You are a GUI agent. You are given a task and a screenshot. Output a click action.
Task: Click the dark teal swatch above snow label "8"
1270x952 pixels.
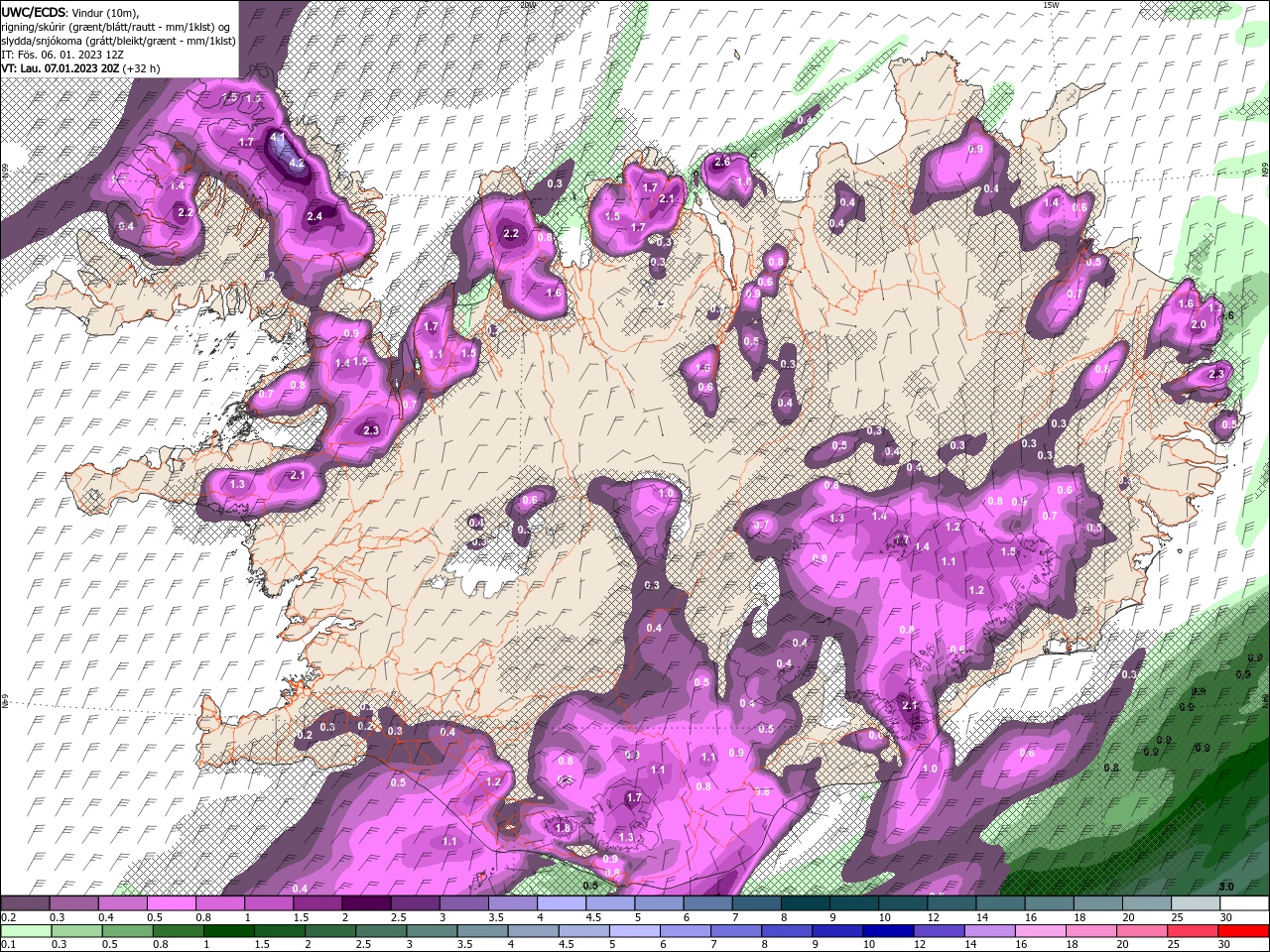[806, 903]
